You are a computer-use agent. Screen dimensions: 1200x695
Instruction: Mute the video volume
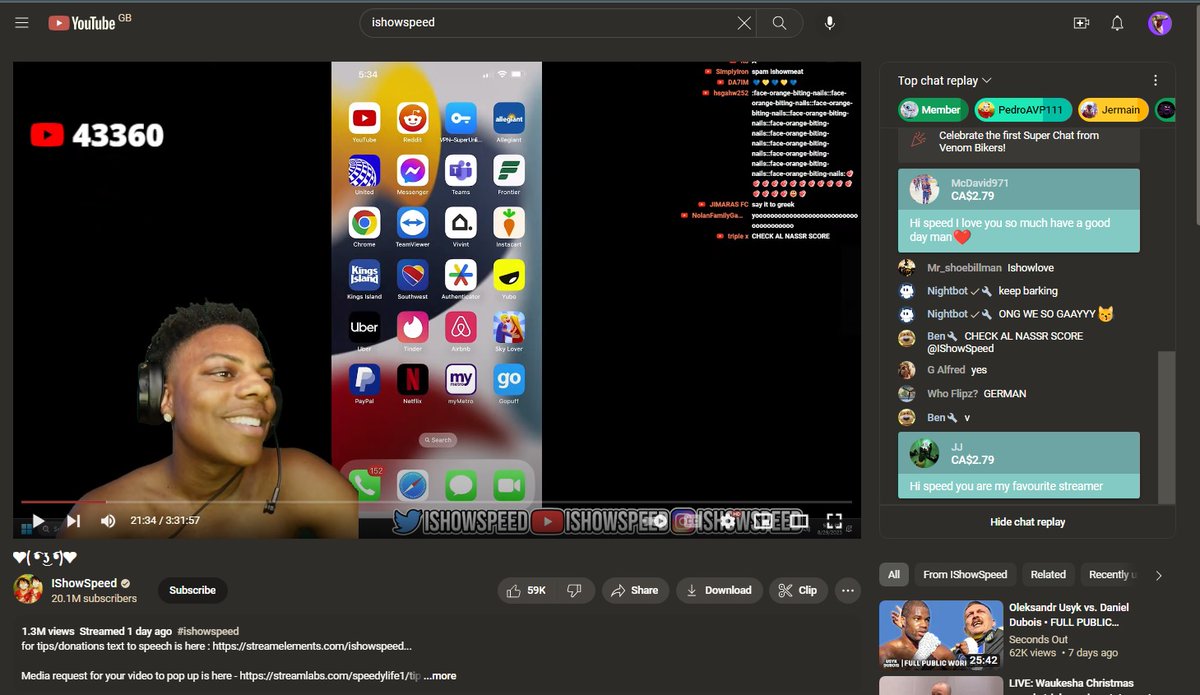click(108, 520)
